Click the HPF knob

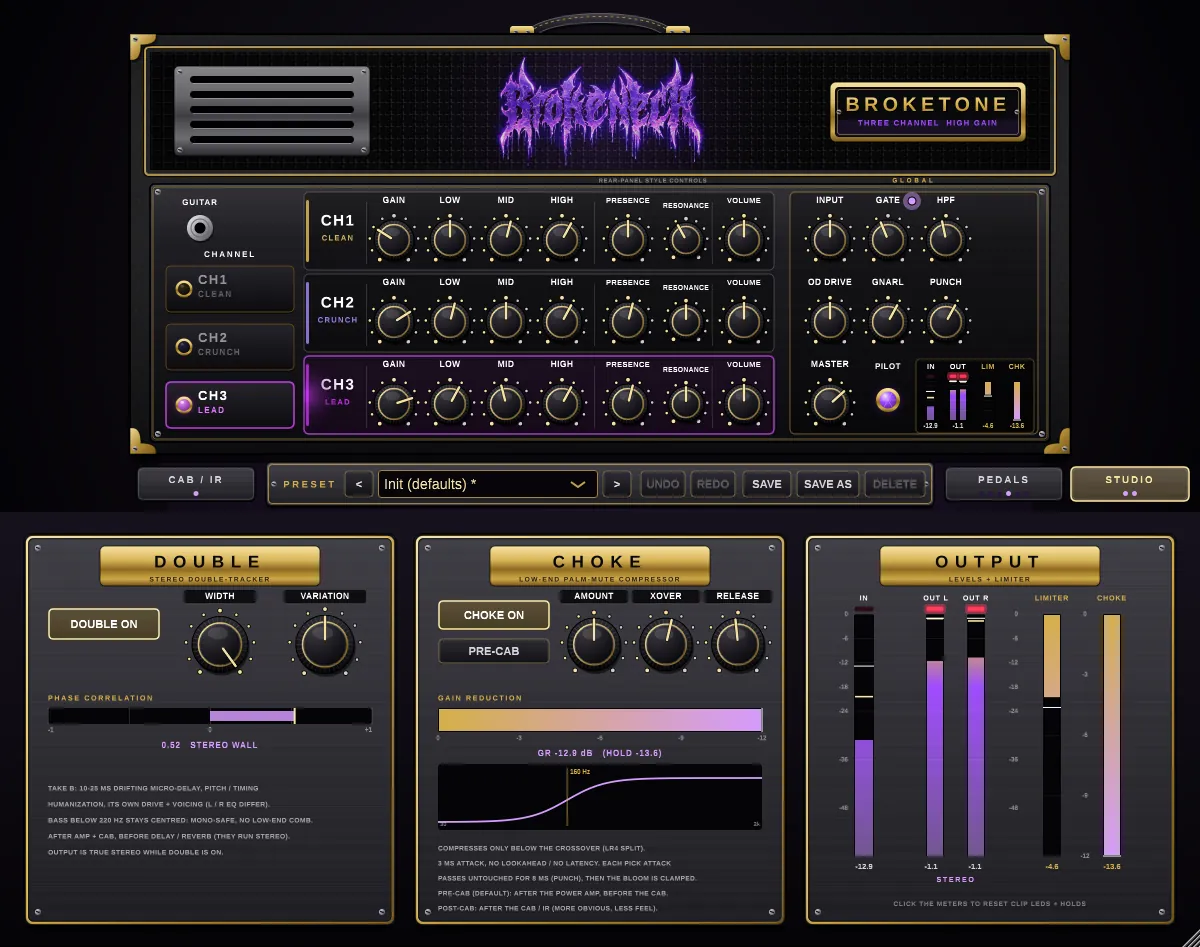[x=946, y=240]
